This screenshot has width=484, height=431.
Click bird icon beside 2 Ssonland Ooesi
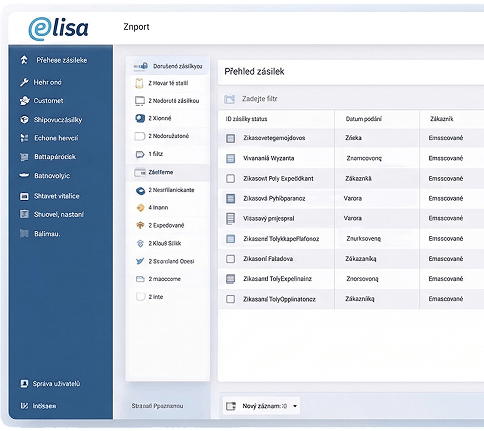click(140, 261)
